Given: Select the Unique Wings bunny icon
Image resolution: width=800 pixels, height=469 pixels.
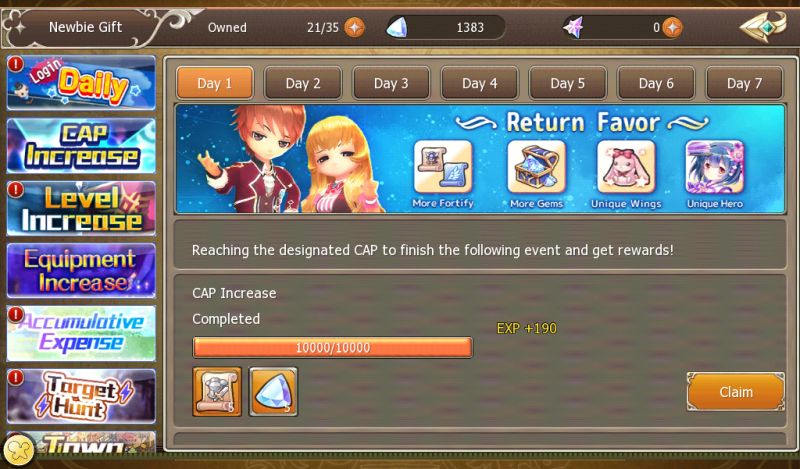Looking at the screenshot, I should [x=626, y=166].
